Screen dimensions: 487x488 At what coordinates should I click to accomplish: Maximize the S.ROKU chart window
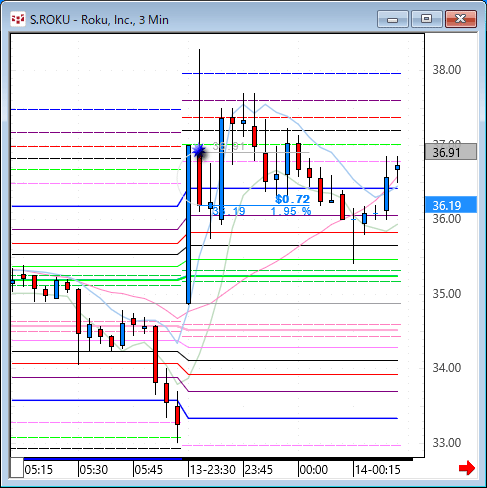tap(427, 19)
